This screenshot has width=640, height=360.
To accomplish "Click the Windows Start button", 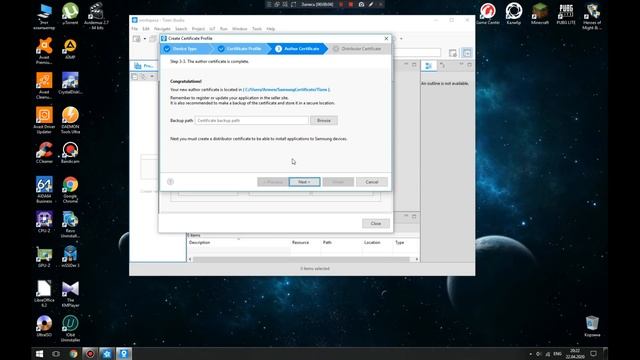I will pos(39,353).
